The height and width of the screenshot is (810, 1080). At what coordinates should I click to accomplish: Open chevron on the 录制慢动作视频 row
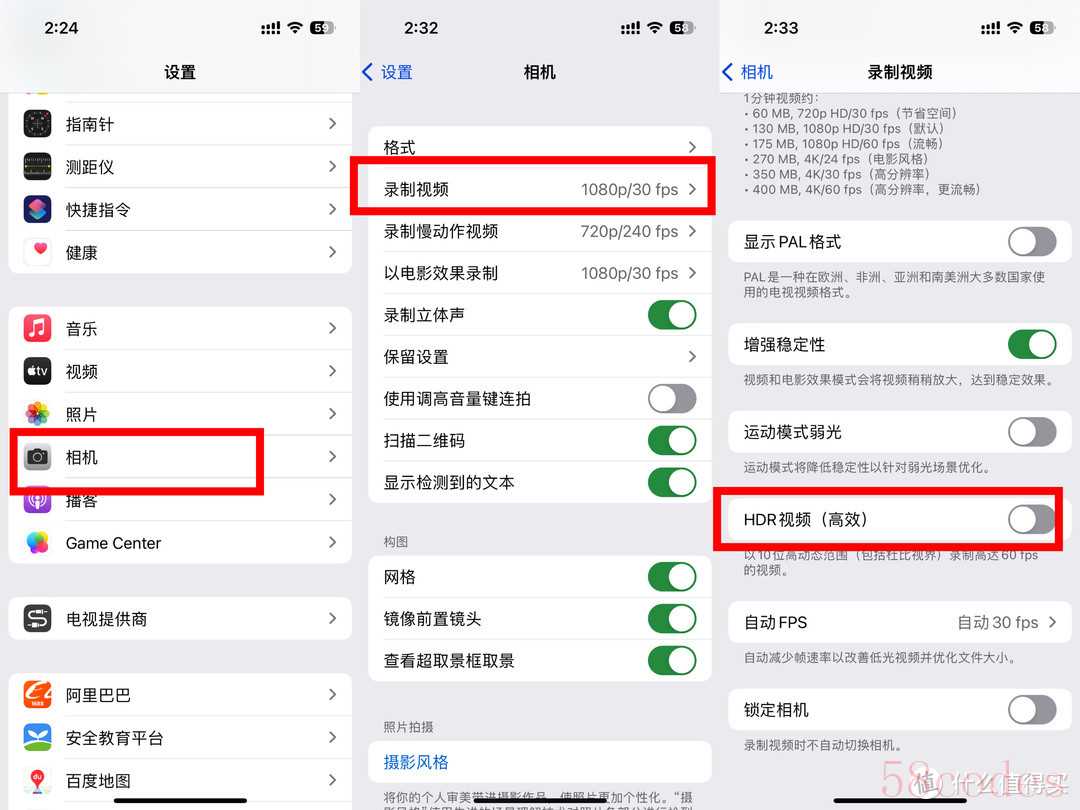692,231
